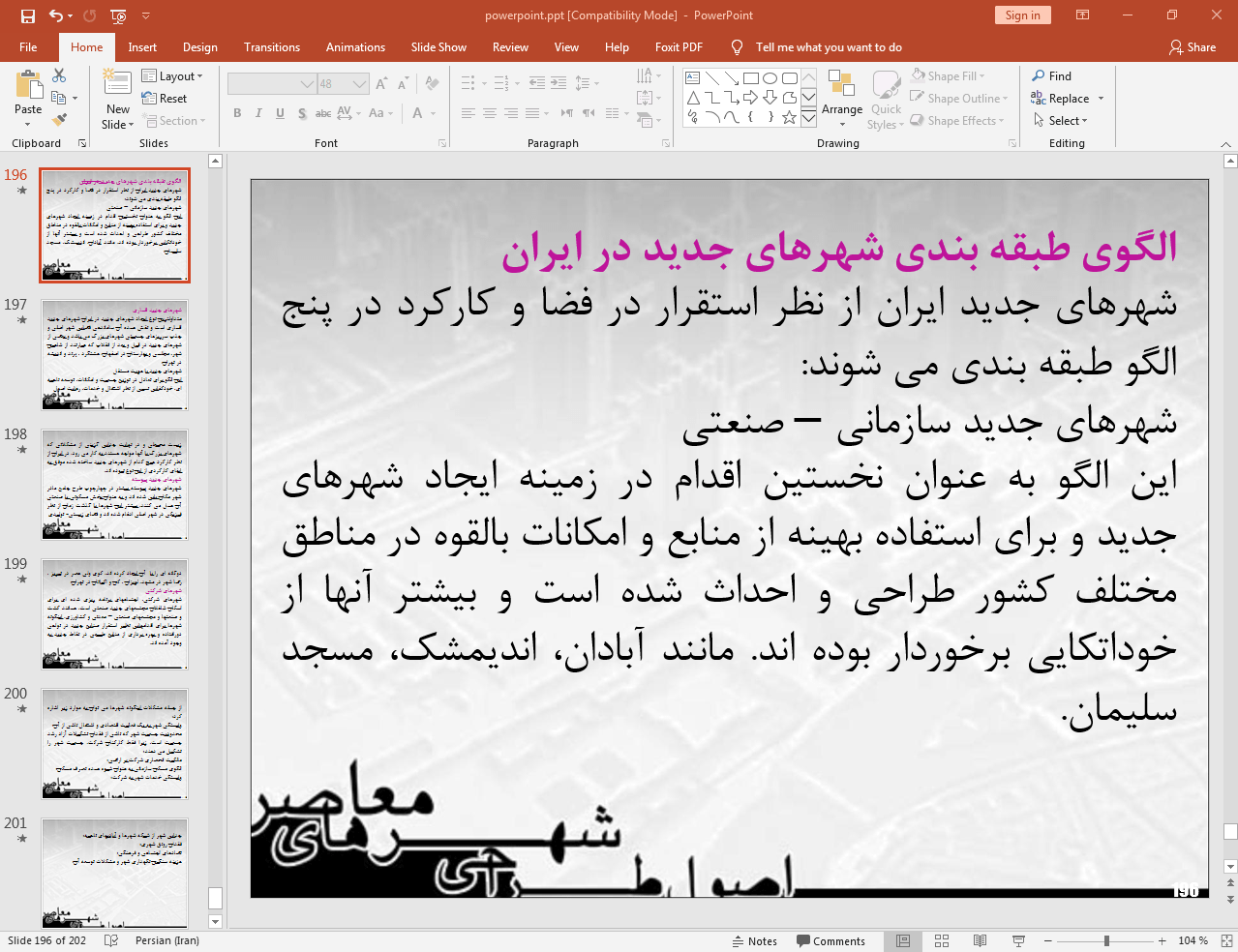Click the spell check icon in status bar
The width and height of the screenshot is (1238, 952).
111,940
